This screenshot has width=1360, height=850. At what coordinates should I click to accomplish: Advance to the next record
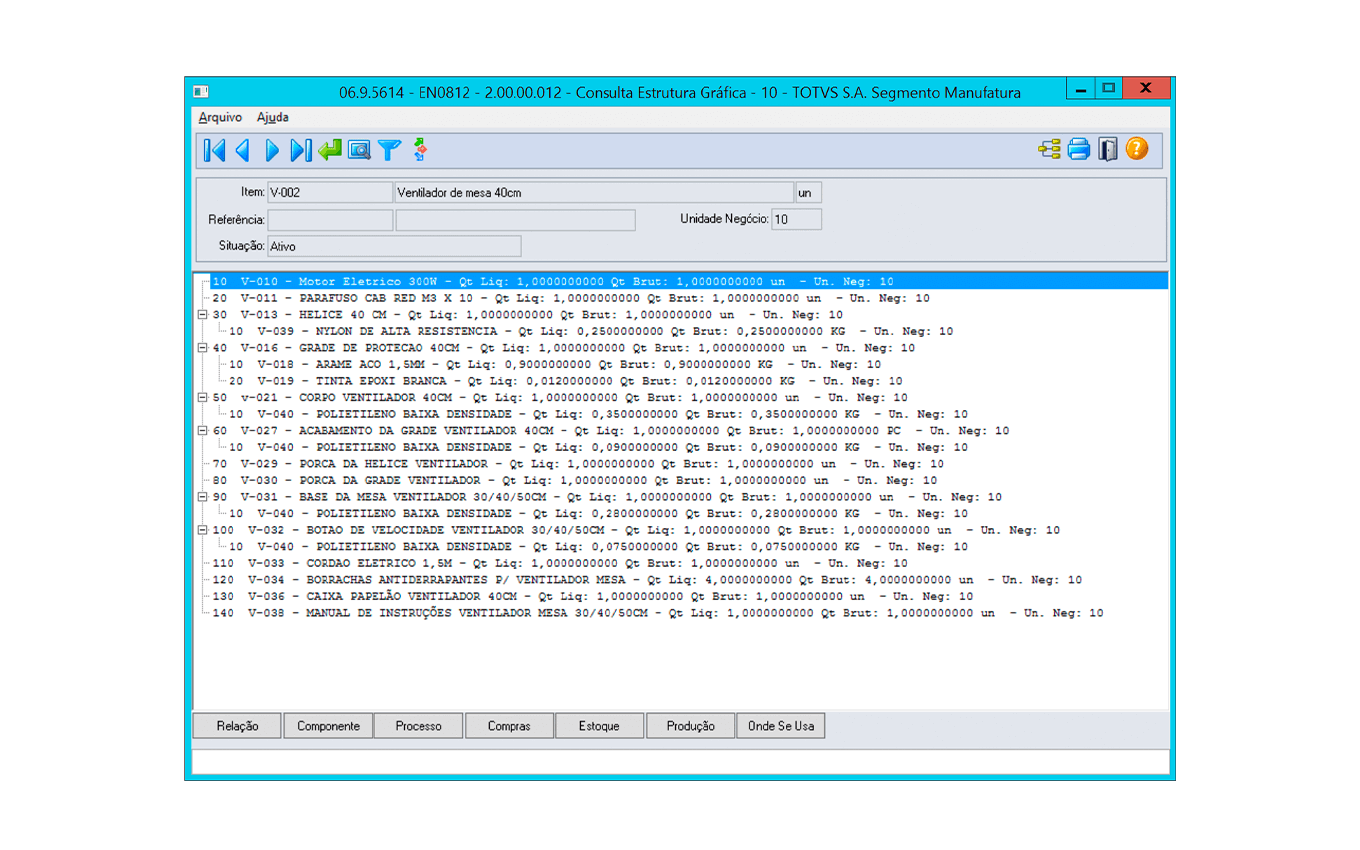(x=272, y=150)
